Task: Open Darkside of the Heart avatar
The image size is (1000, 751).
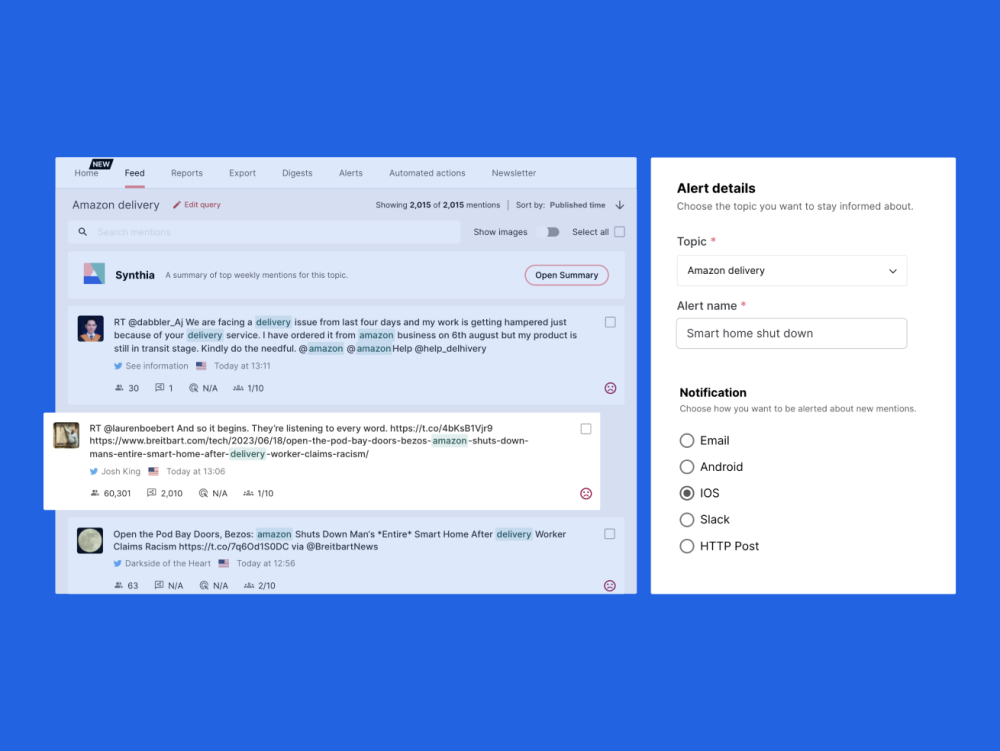Action: point(90,541)
